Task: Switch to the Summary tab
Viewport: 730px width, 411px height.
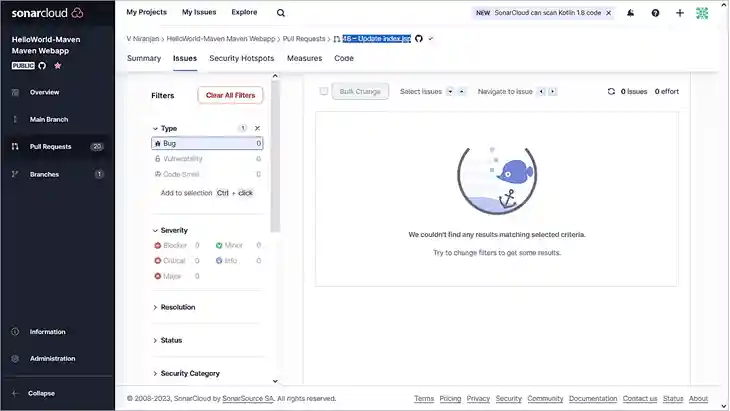Action: [x=144, y=58]
